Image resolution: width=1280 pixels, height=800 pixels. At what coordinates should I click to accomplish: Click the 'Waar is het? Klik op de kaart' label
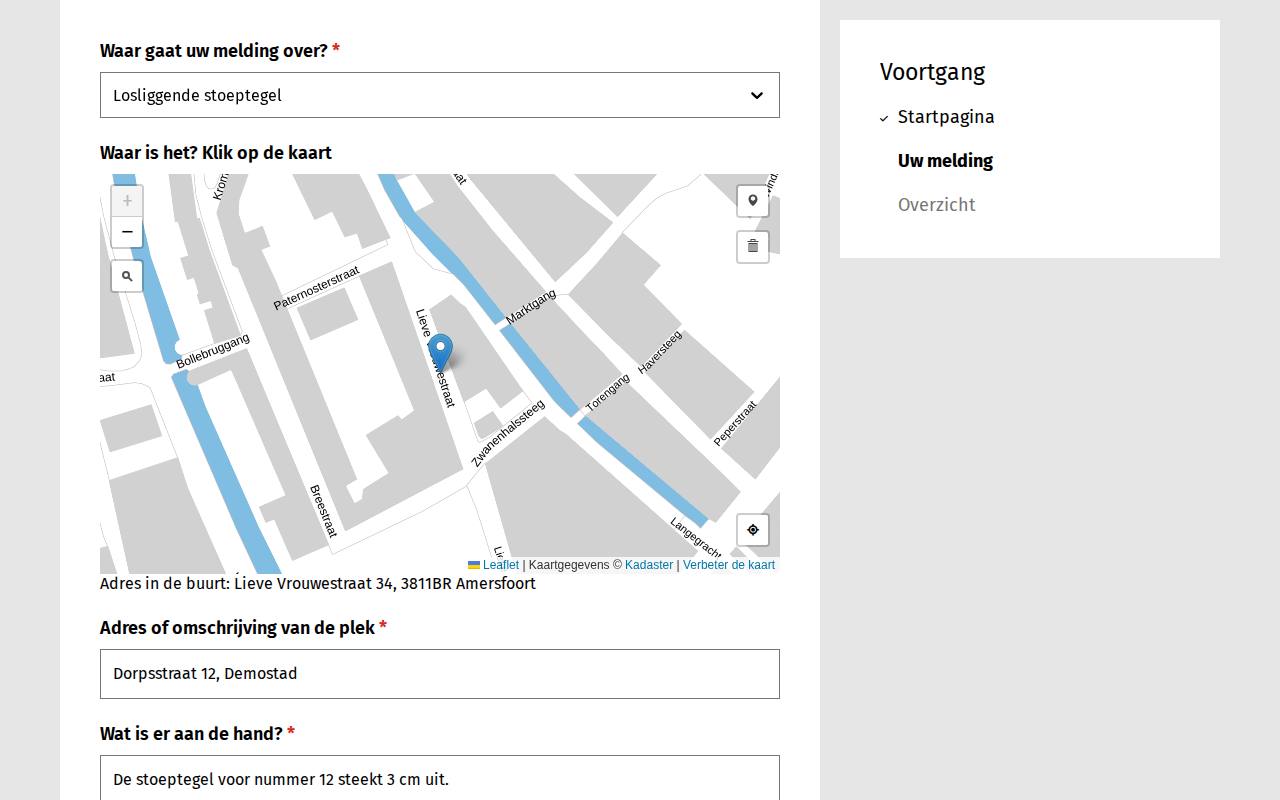click(216, 153)
